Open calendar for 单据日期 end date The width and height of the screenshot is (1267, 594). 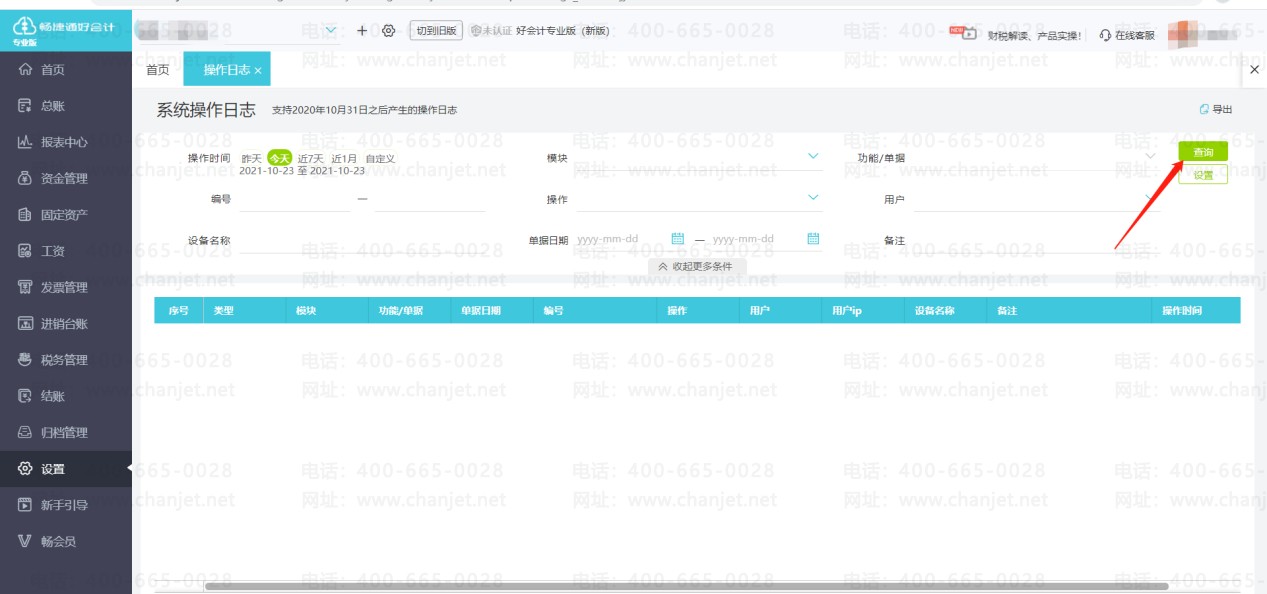click(x=813, y=239)
